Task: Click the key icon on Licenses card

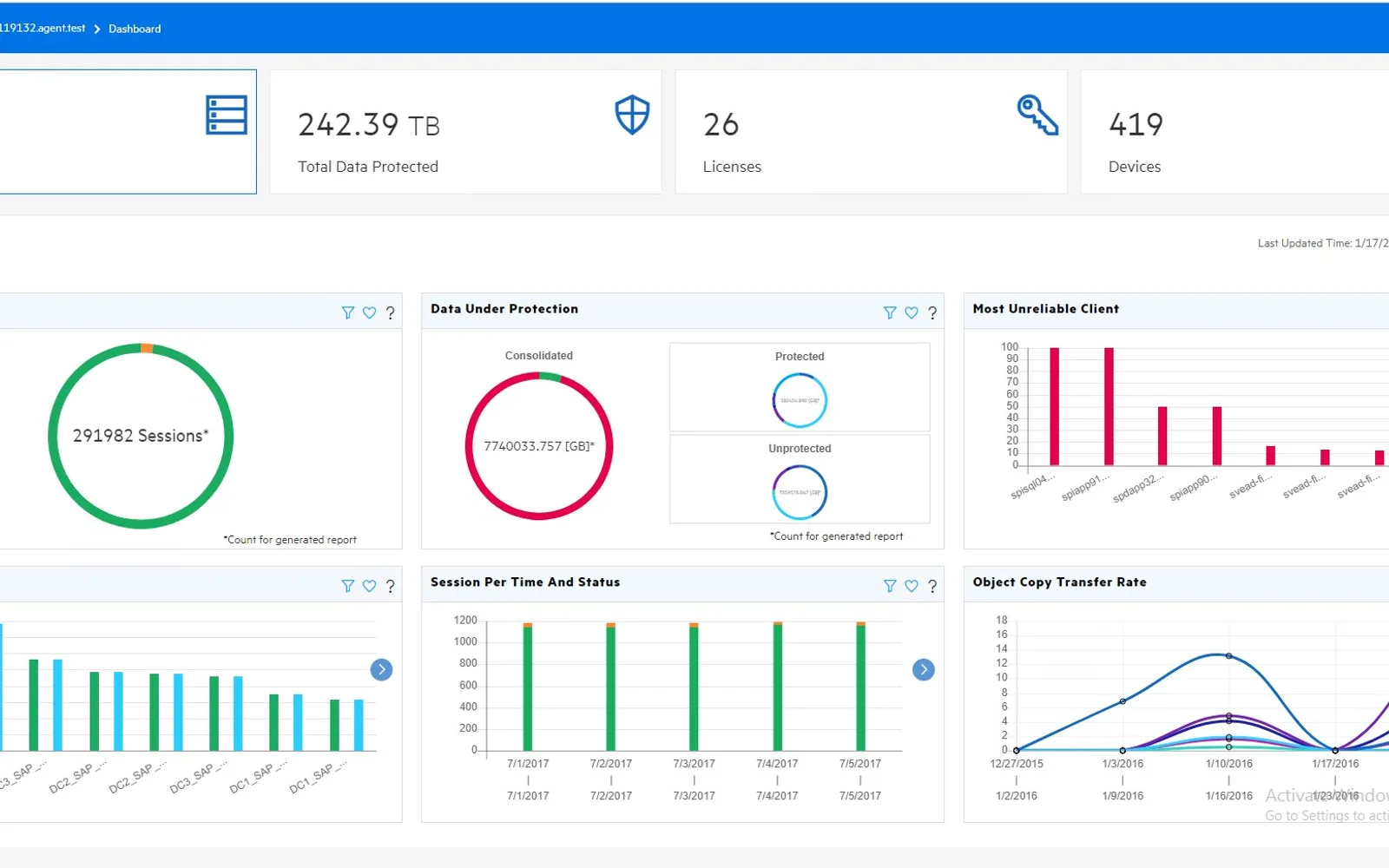Action: (x=1037, y=115)
